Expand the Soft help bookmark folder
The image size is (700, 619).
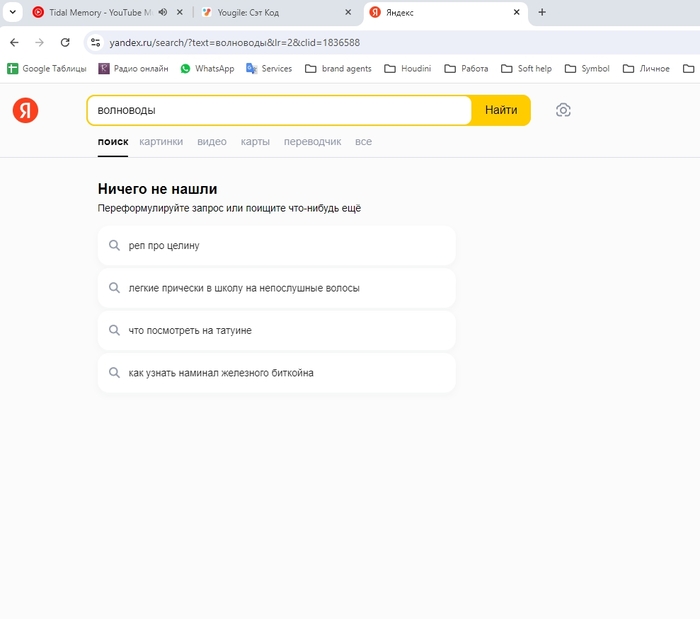tap(526, 69)
